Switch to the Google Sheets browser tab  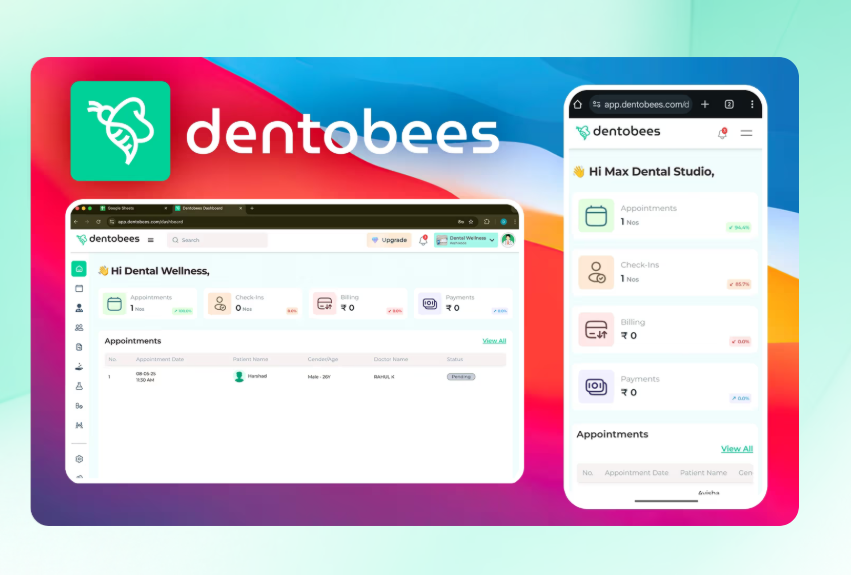[134, 208]
